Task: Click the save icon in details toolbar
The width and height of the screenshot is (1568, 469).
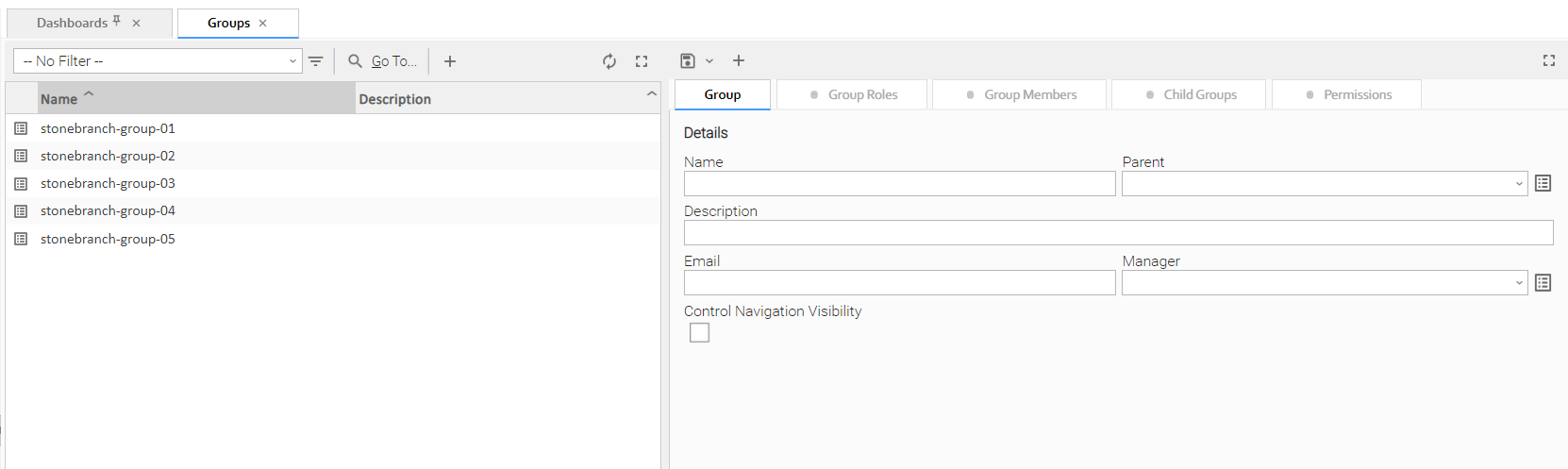Action: click(x=688, y=61)
